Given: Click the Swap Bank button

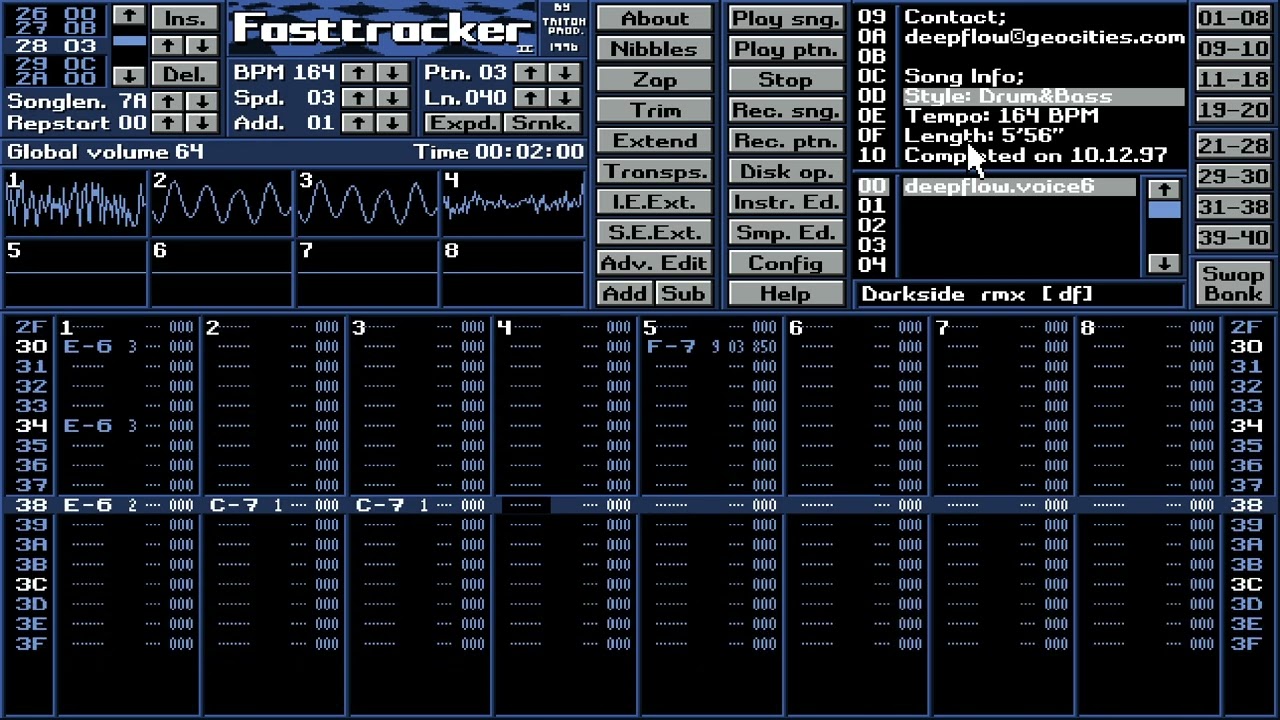Looking at the screenshot, I should [x=1232, y=283].
